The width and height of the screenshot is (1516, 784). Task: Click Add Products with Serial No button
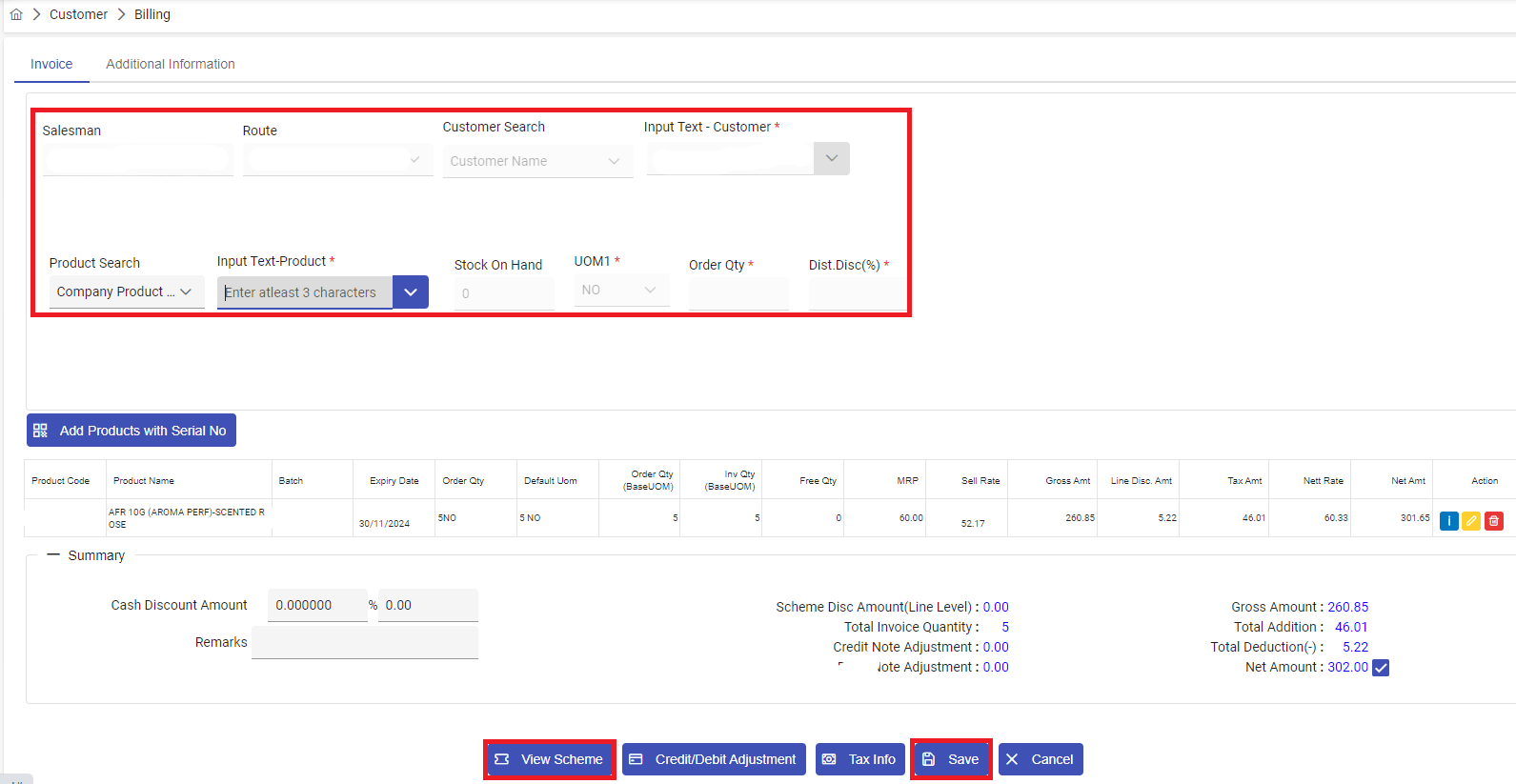click(131, 431)
